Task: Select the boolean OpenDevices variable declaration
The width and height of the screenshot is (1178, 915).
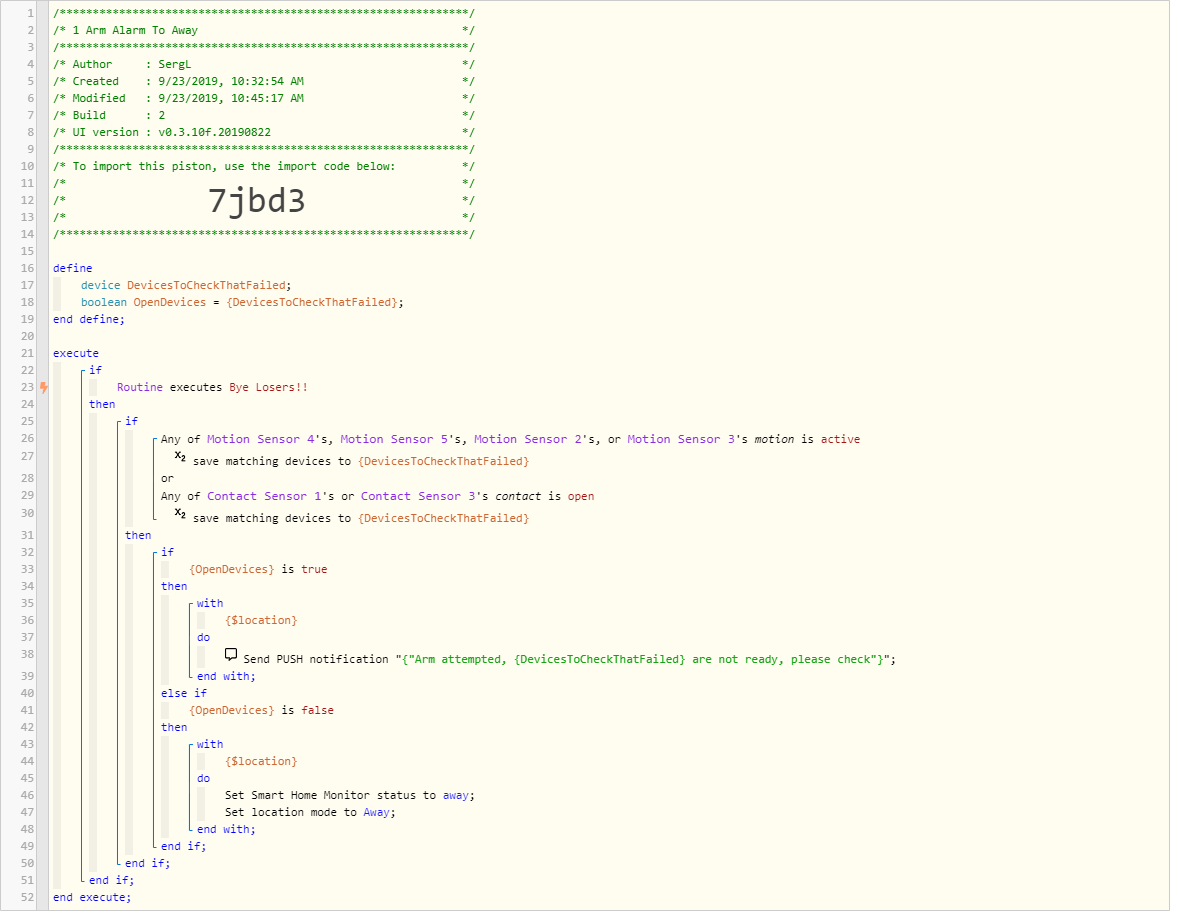Action: (242, 303)
